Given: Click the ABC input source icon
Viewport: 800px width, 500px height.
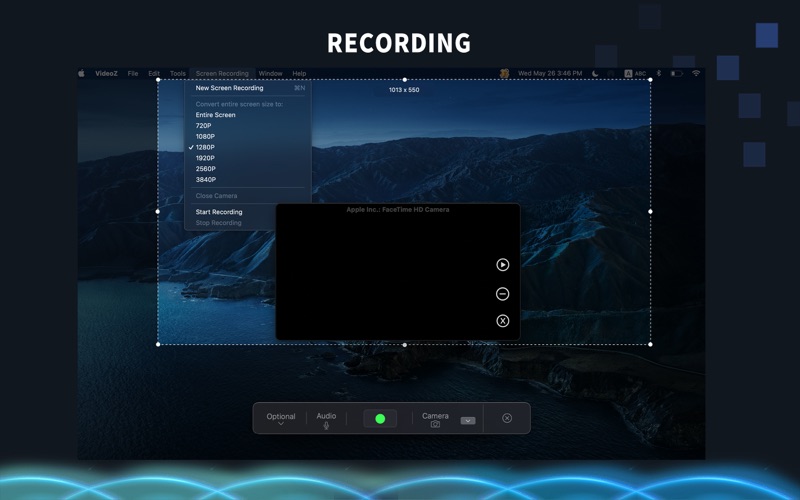Looking at the screenshot, I should click(635, 73).
